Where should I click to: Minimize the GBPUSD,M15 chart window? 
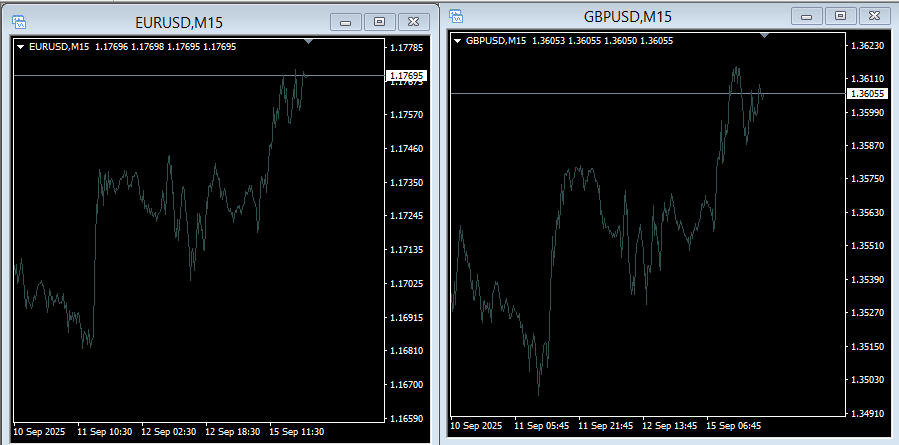point(807,16)
